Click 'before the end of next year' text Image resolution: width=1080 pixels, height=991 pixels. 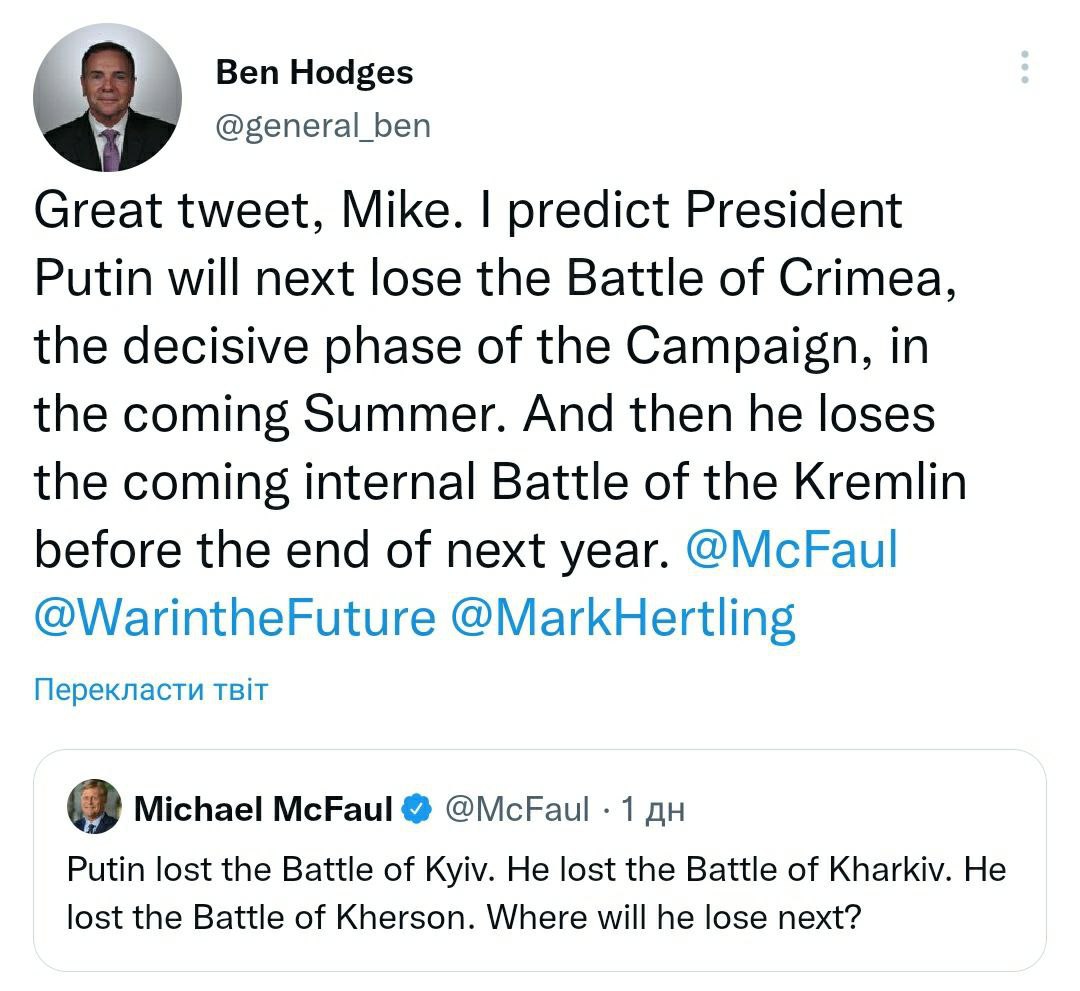[x=349, y=549]
